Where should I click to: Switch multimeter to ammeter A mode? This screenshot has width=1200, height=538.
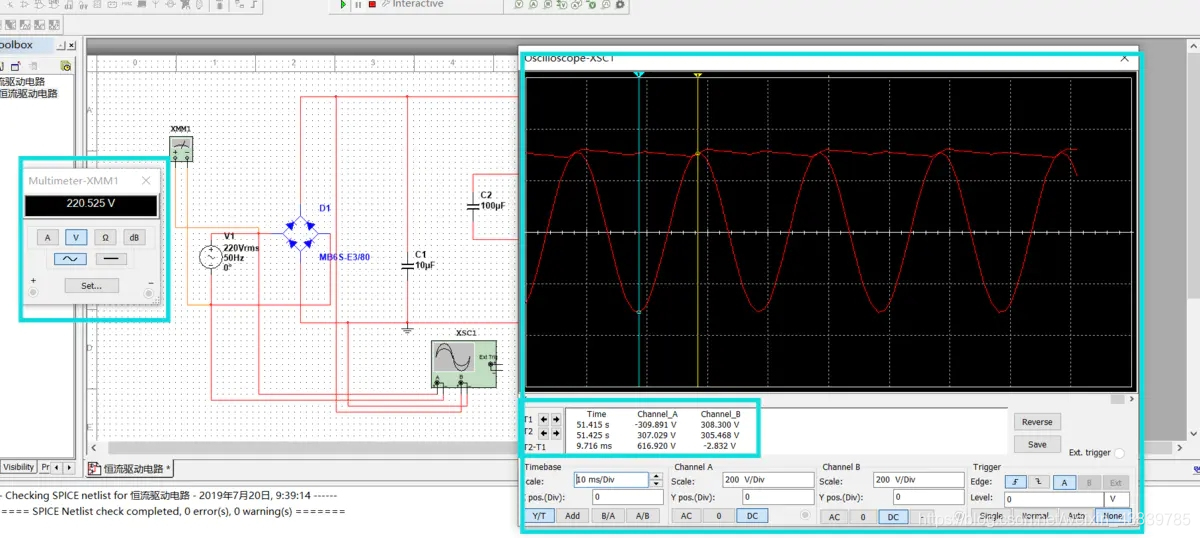[47, 237]
